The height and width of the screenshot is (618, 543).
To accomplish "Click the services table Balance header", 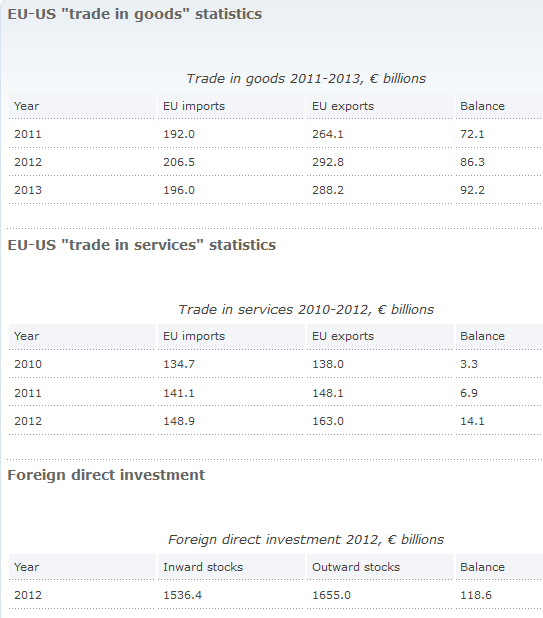I will coord(482,336).
